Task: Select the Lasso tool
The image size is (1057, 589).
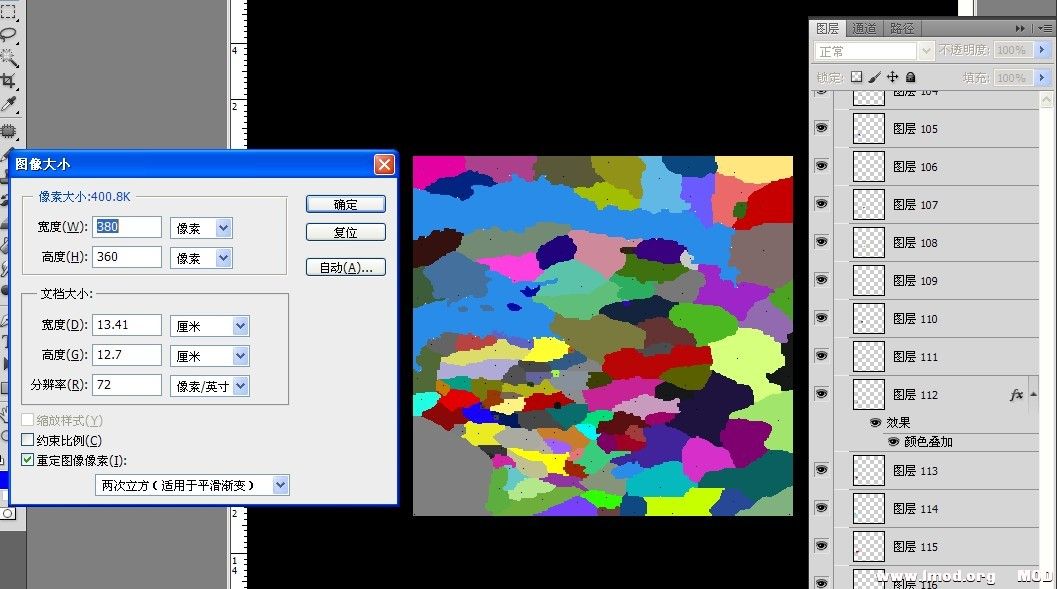Action: [8, 34]
